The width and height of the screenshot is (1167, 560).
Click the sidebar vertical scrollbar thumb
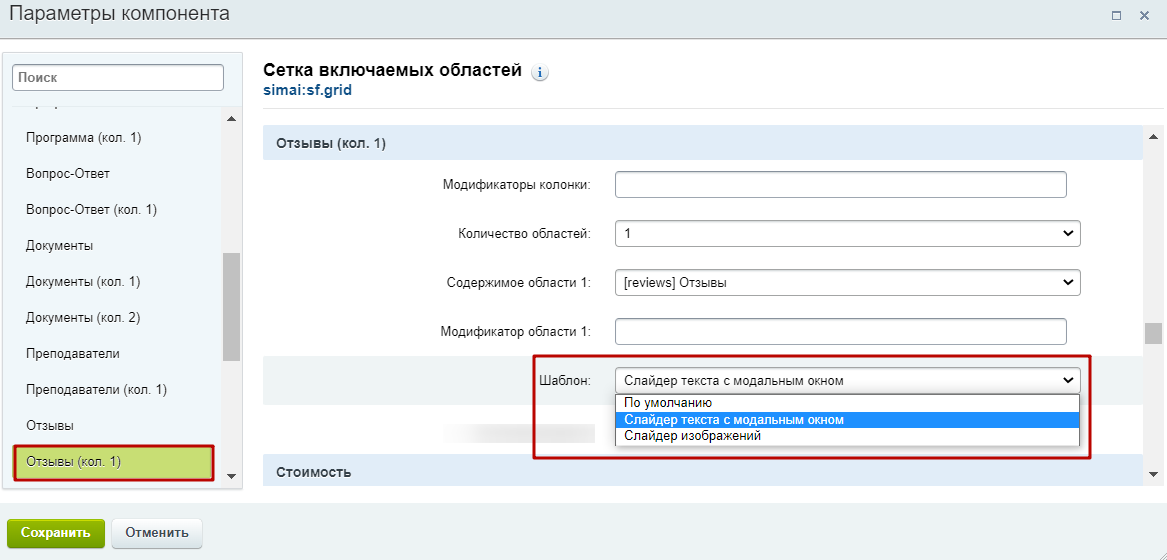[x=231, y=307]
